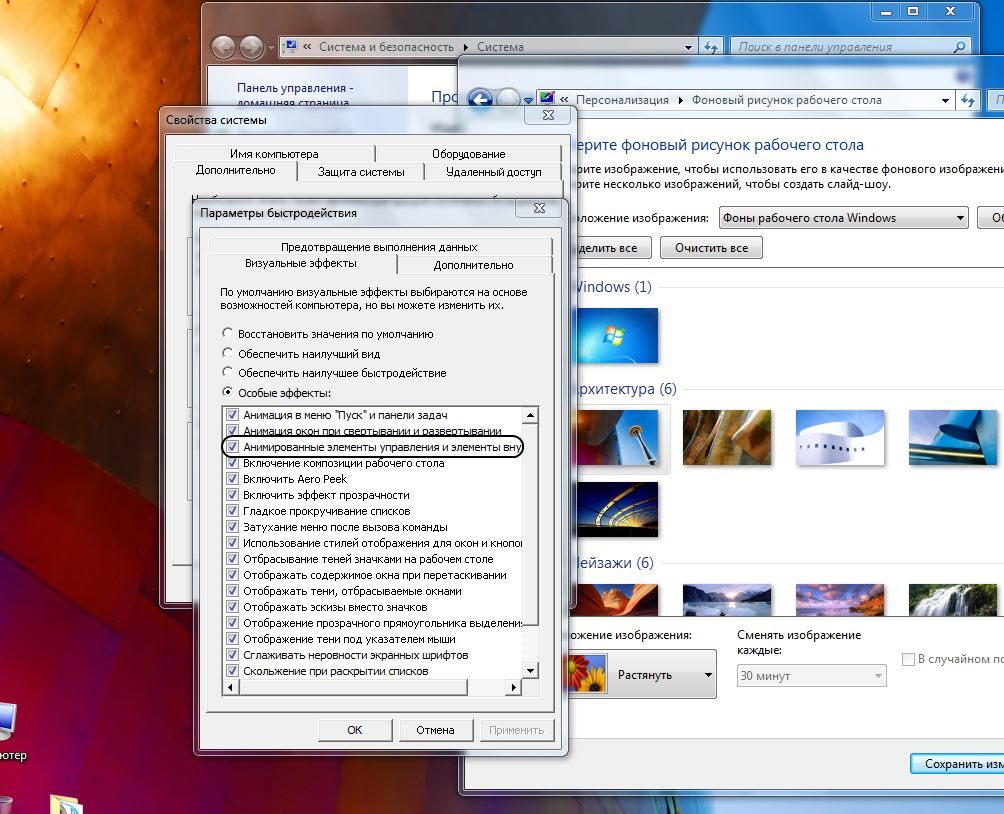Image resolution: width=1004 pixels, height=814 pixels.
Task: Uncheck the Включить Aero Peek checkbox
Action: click(x=233, y=479)
